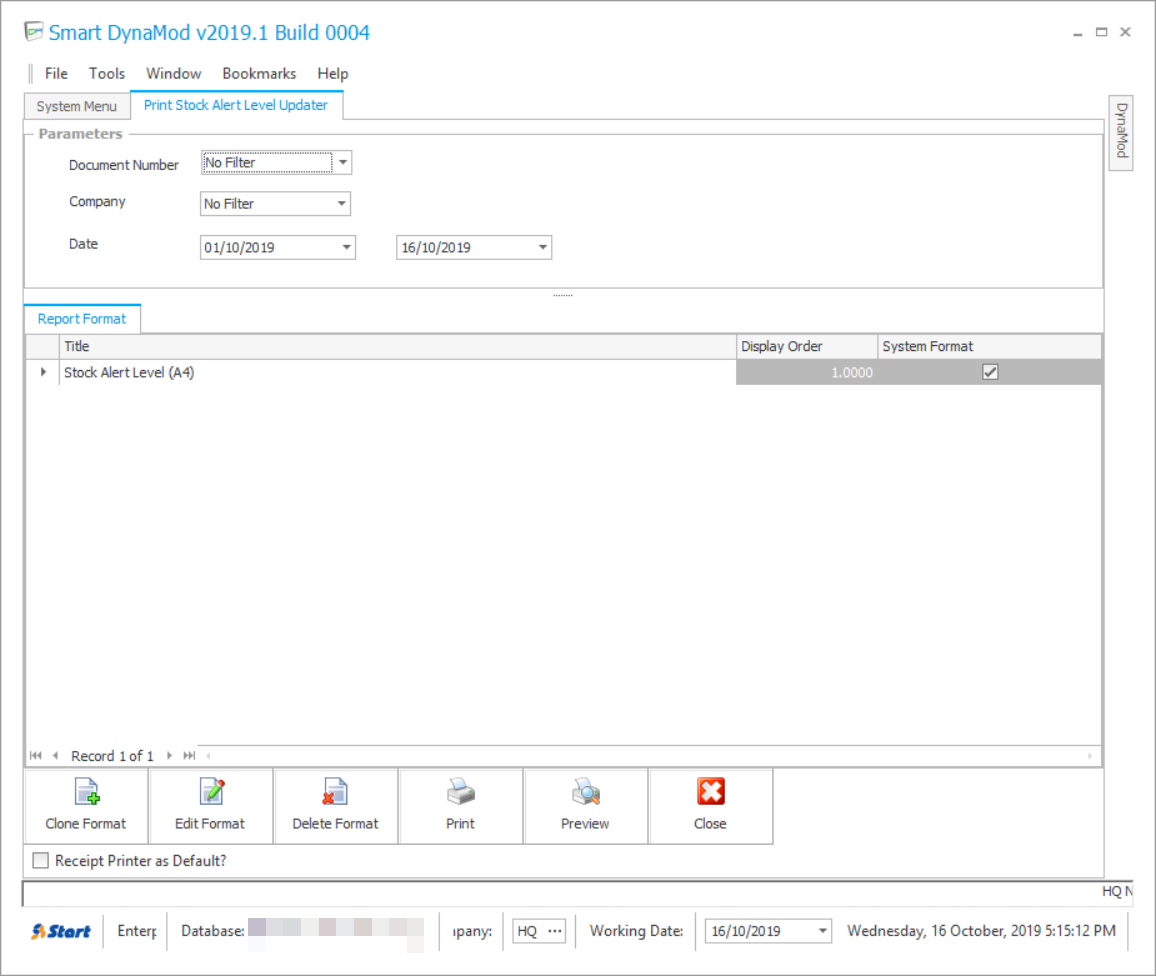
Task: Open the DynaMod vertical side panel tab
Action: pos(1121,132)
